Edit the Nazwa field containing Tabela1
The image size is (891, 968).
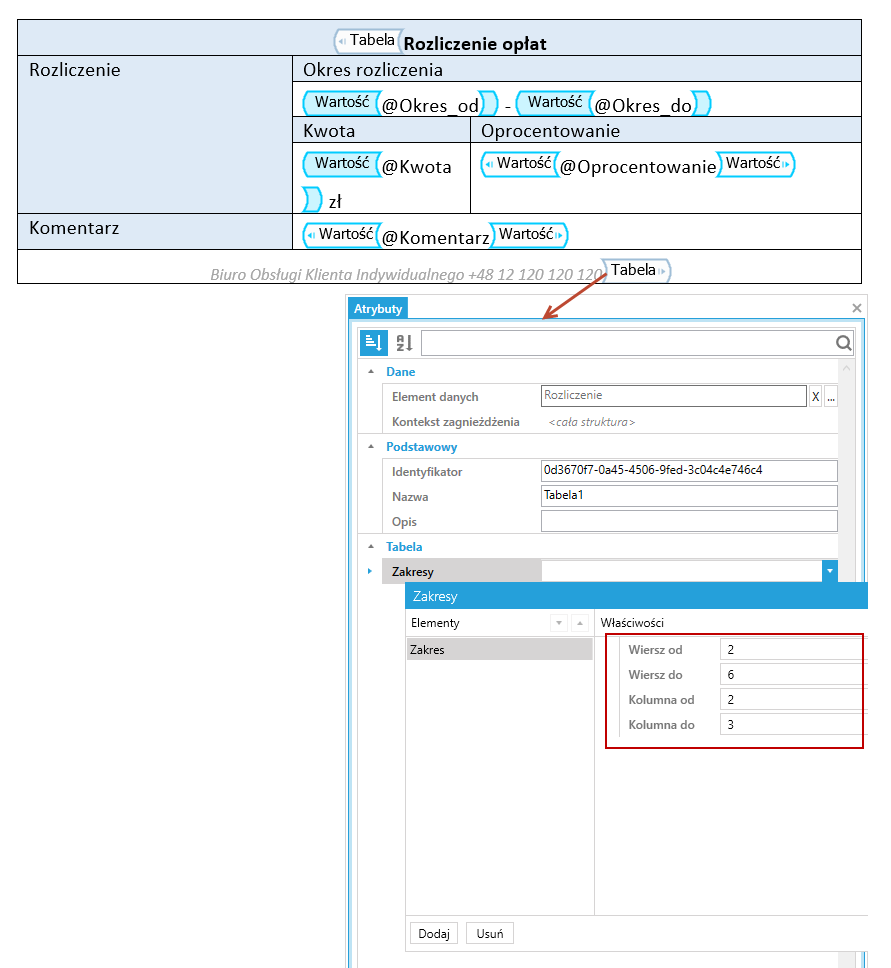click(x=689, y=496)
